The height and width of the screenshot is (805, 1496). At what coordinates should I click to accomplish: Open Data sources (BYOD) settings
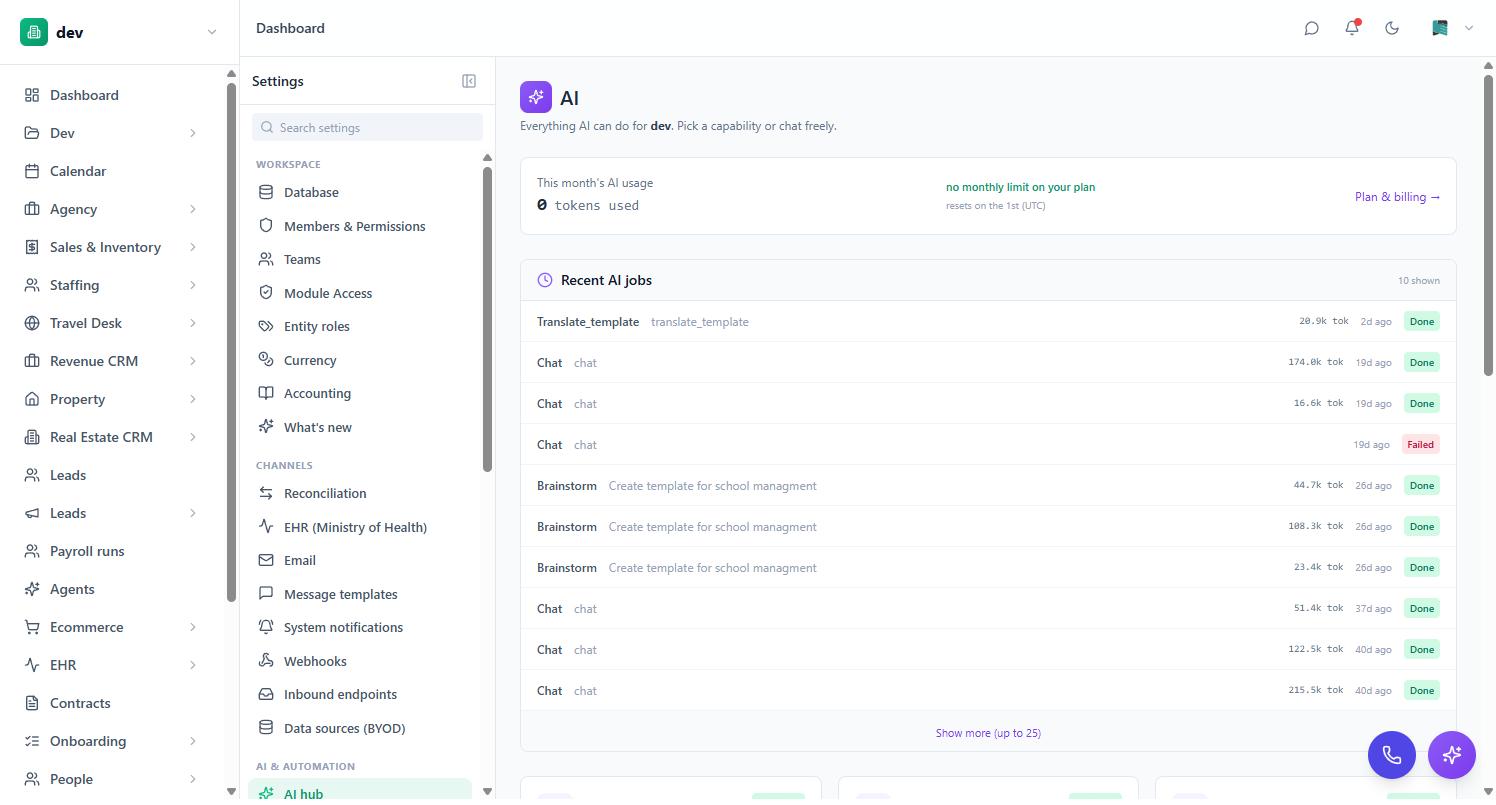pyautogui.click(x=360, y=728)
